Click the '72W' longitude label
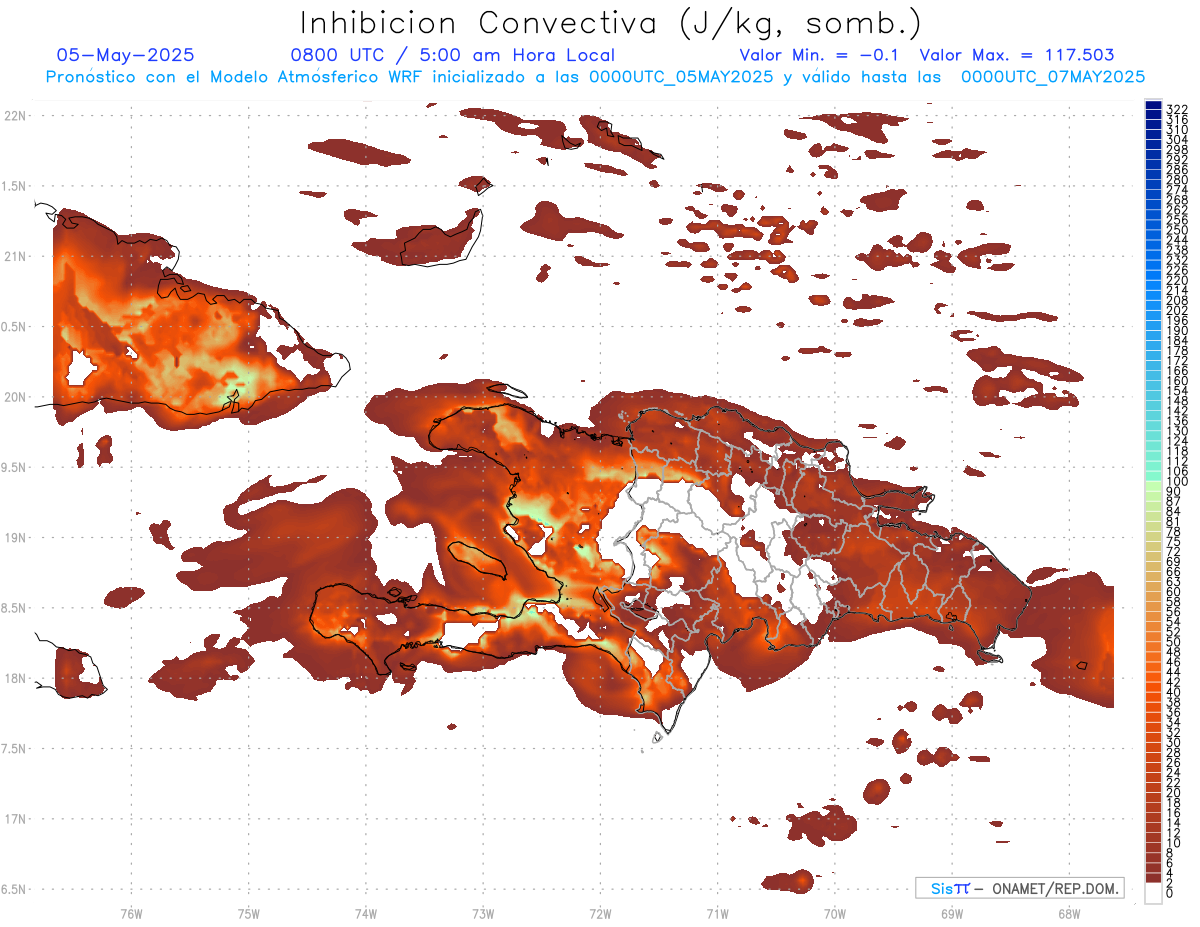 [600, 913]
